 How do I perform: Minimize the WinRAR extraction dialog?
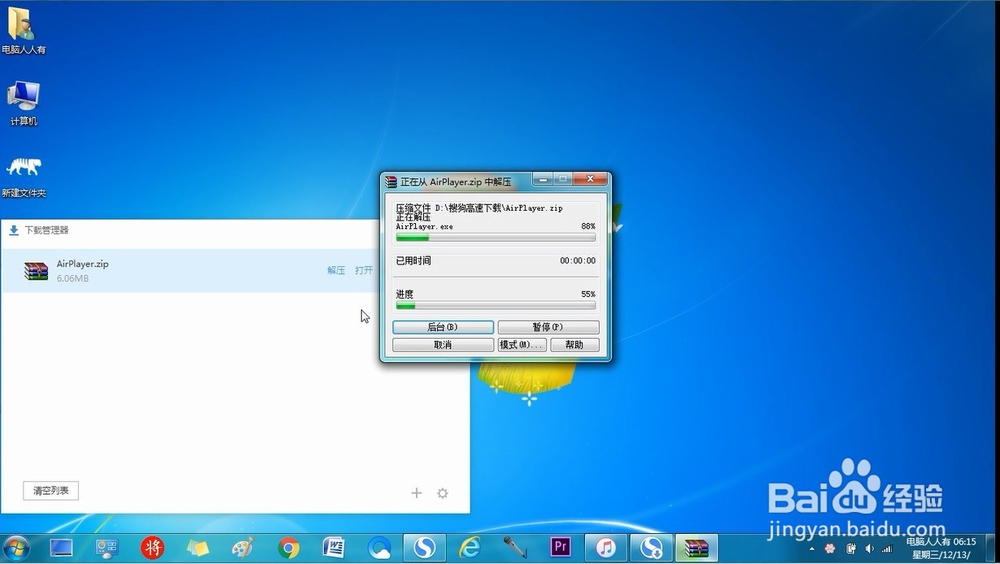tap(543, 180)
